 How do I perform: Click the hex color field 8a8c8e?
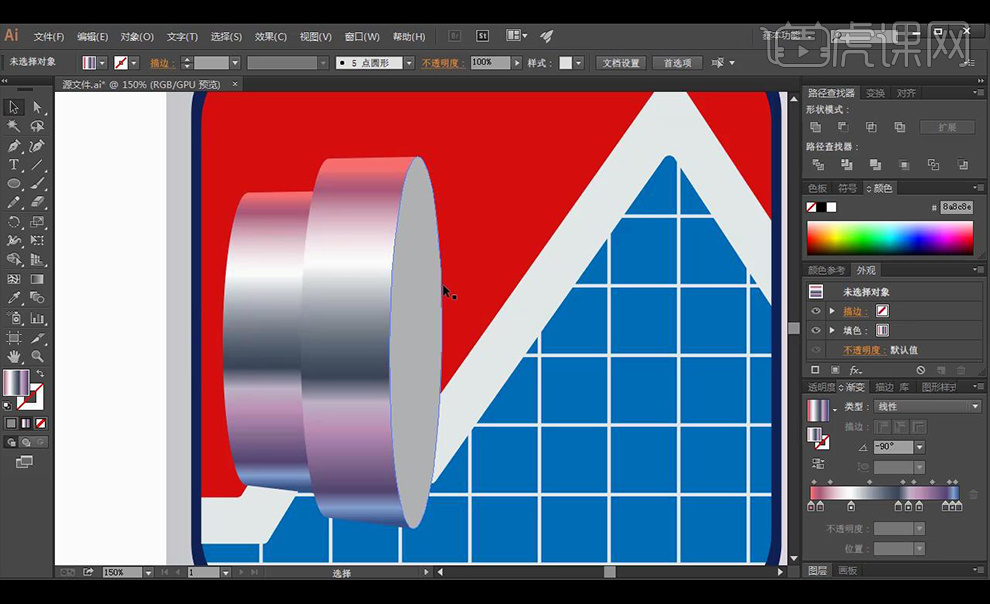(x=957, y=207)
